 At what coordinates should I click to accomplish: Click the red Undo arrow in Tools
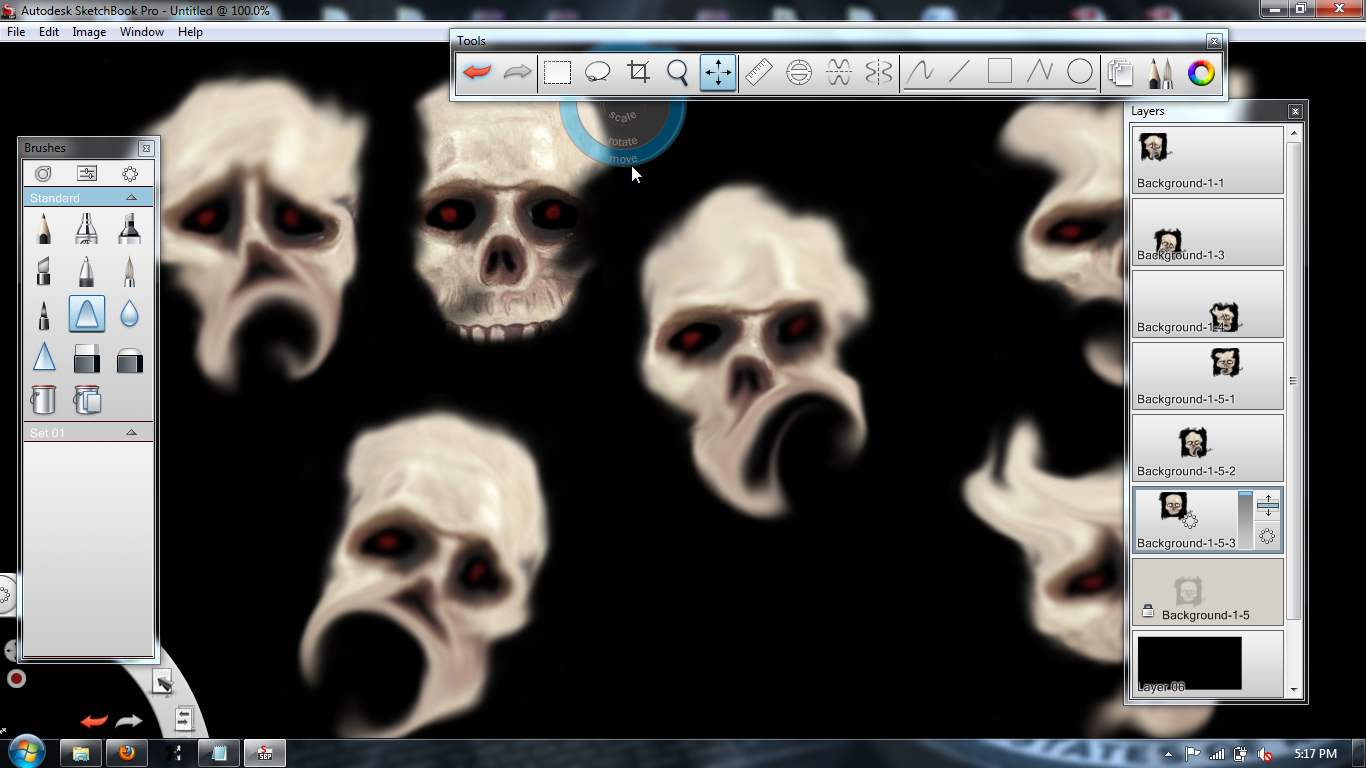[x=478, y=73]
